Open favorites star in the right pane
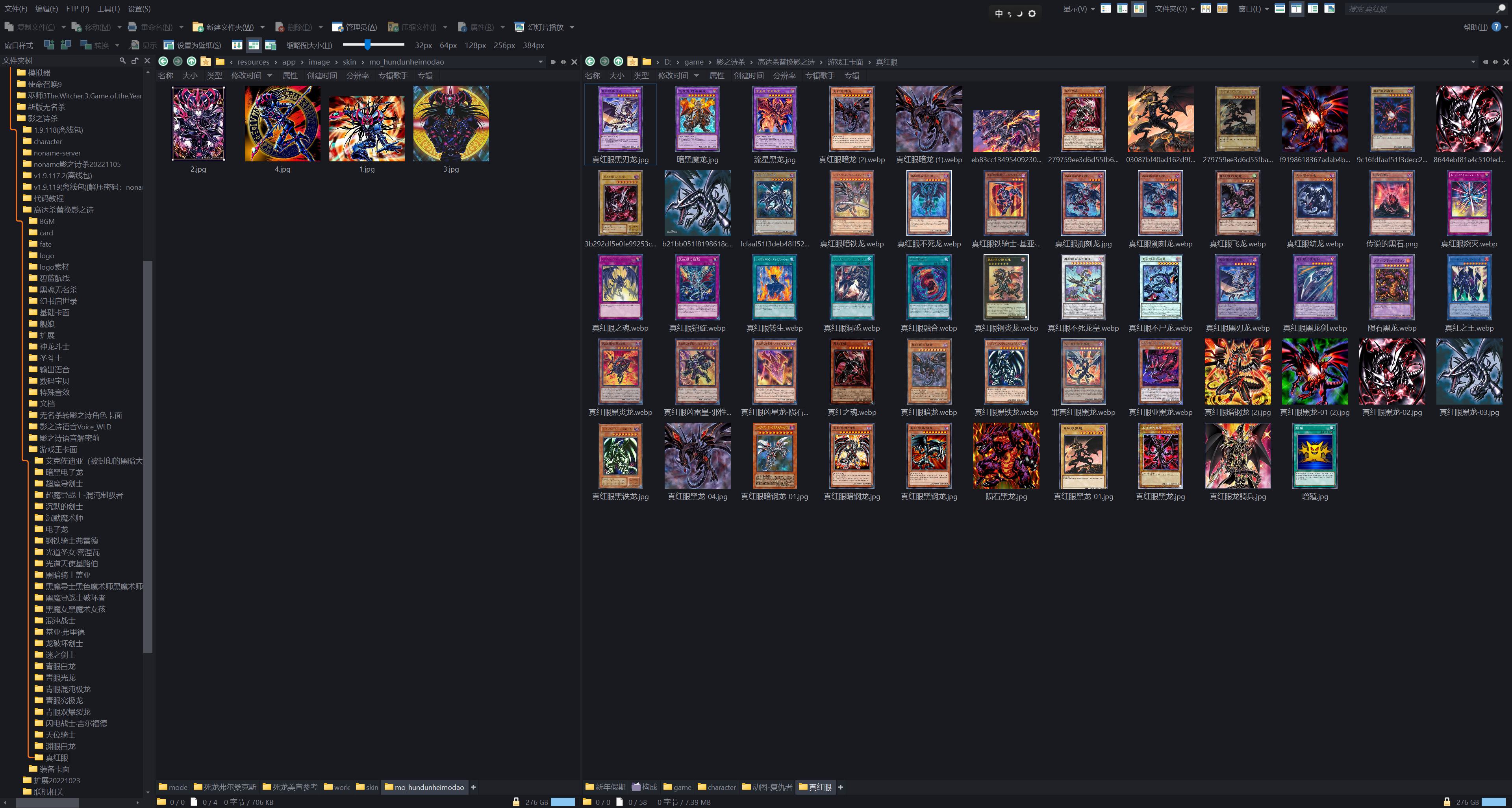This screenshot has height=808, width=1512. click(632, 62)
